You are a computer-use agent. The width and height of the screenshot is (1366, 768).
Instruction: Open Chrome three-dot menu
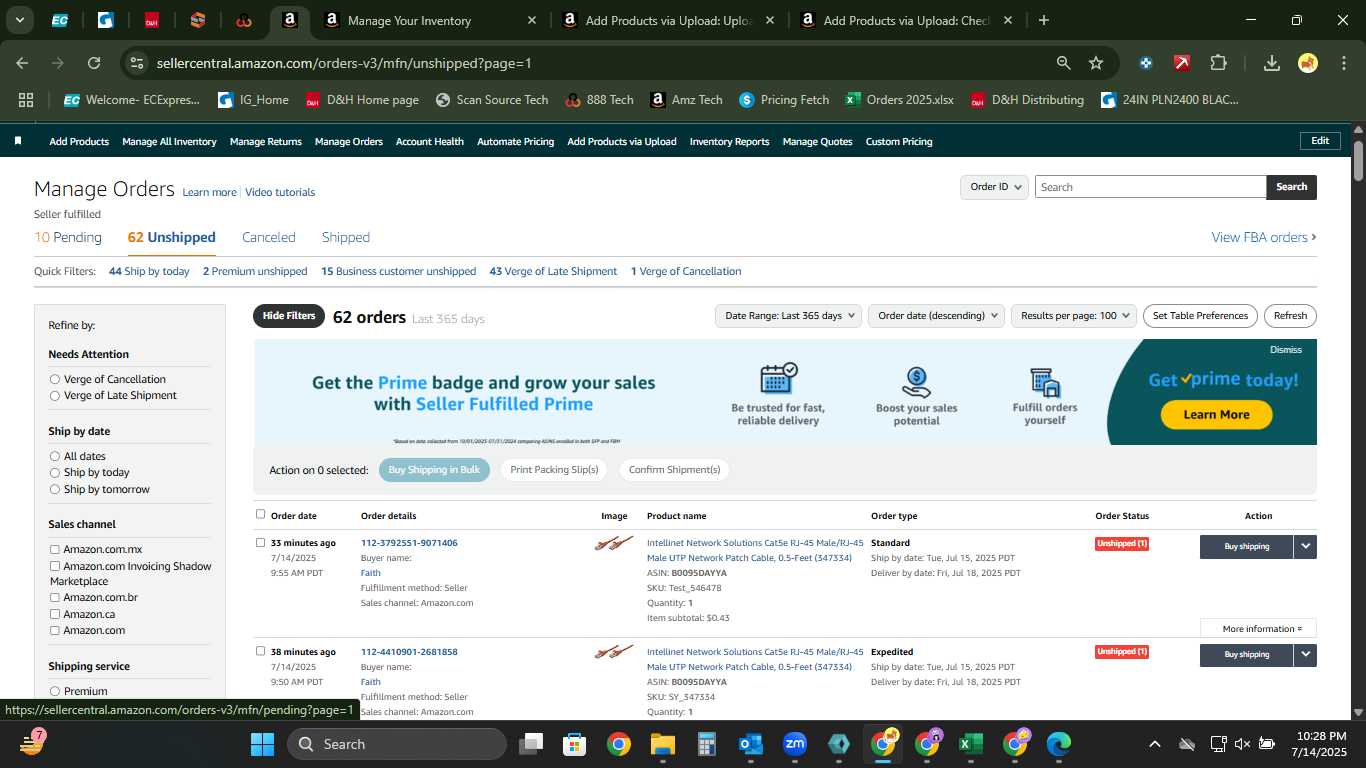1342,63
